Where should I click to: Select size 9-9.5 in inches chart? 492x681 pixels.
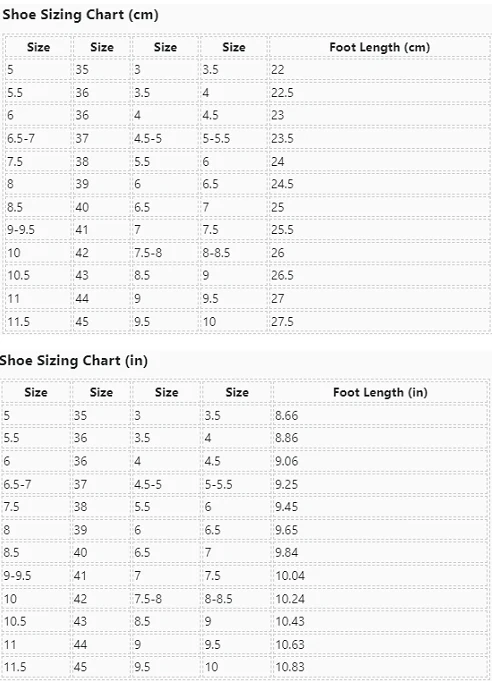pyautogui.click(x=17, y=575)
